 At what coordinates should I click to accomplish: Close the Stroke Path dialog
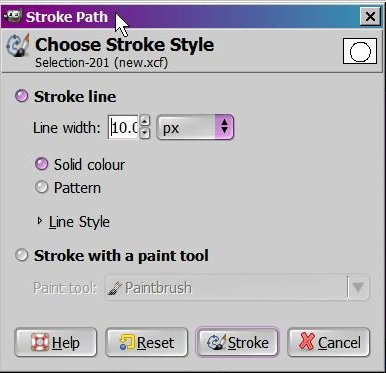click(370, 16)
